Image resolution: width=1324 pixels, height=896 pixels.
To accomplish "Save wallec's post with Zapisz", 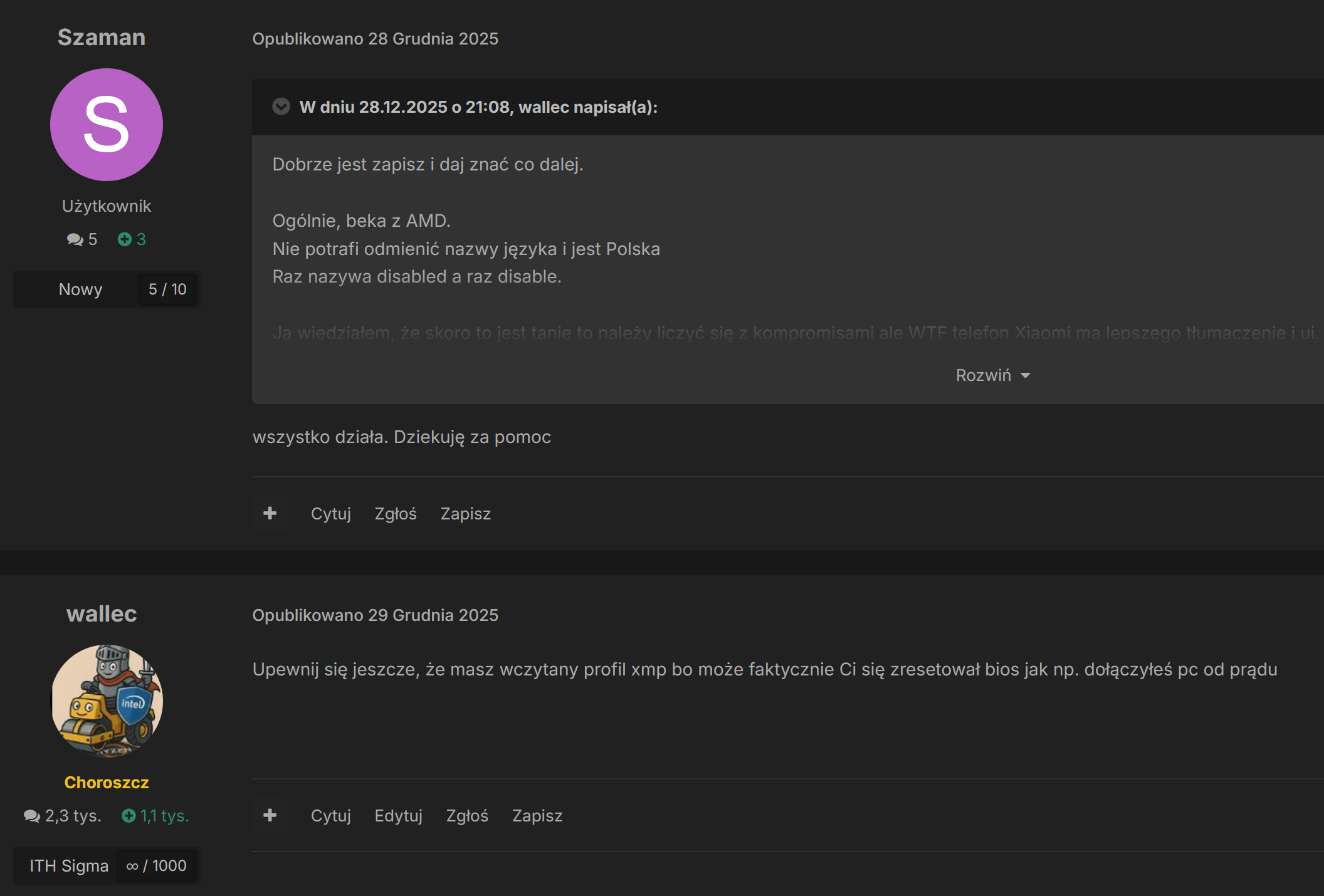I will tap(537, 816).
